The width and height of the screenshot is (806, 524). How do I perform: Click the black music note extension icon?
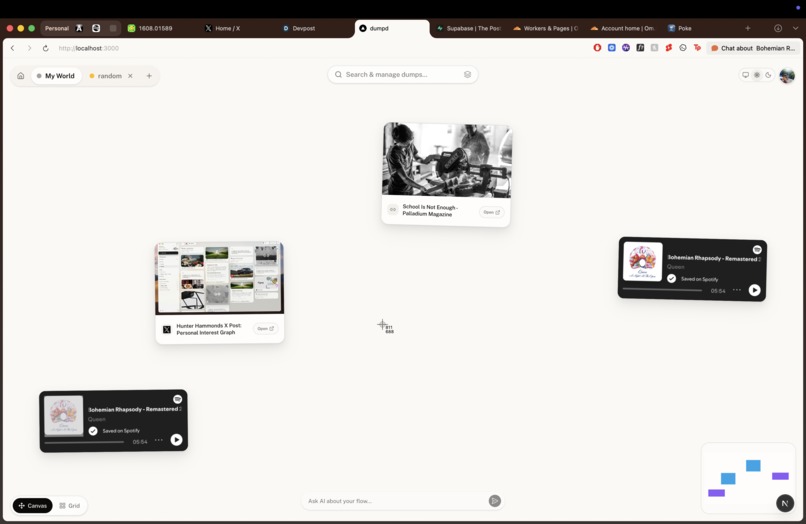click(640, 48)
